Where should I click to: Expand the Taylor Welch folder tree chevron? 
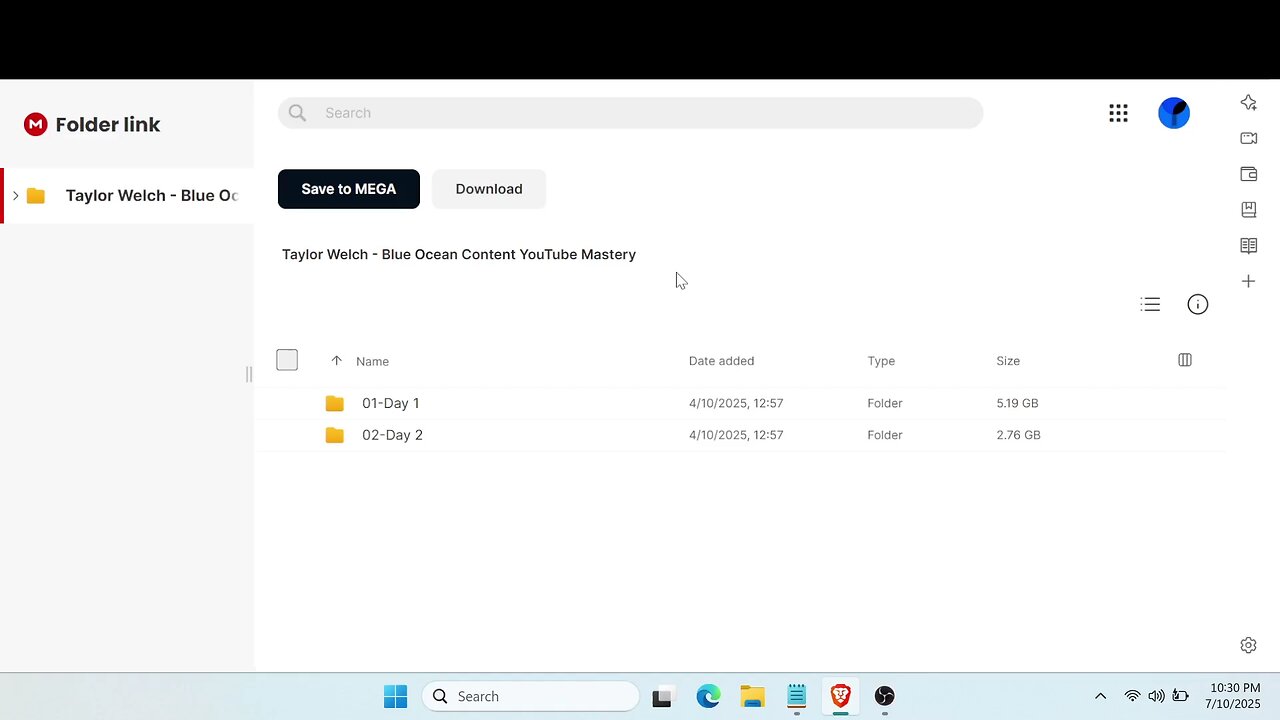click(x=15, y=195)
